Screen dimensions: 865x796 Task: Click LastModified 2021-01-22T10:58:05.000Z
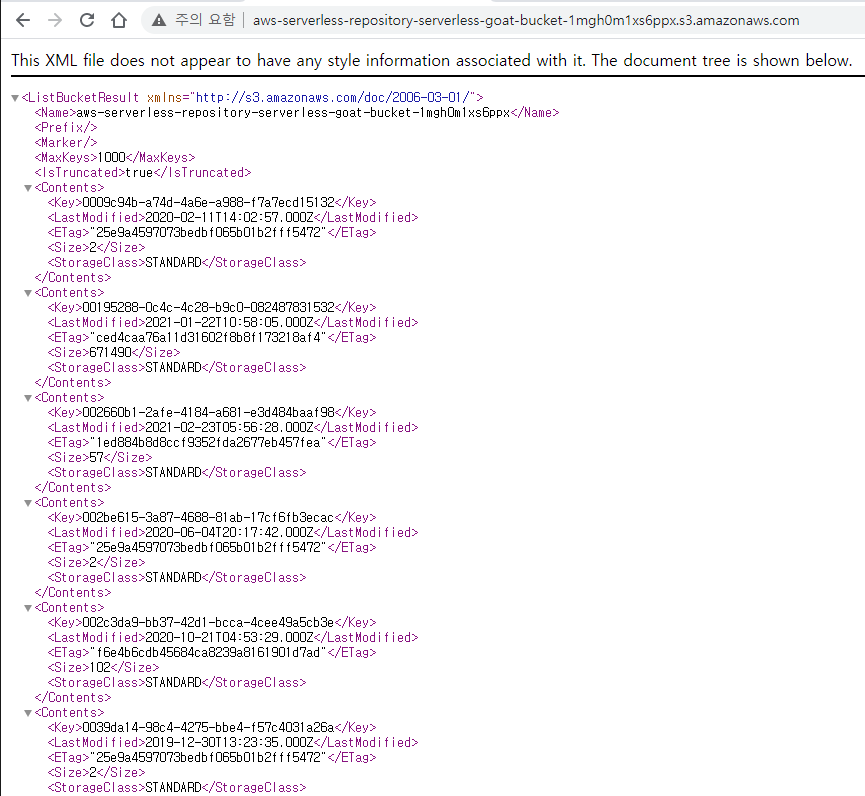229,322
